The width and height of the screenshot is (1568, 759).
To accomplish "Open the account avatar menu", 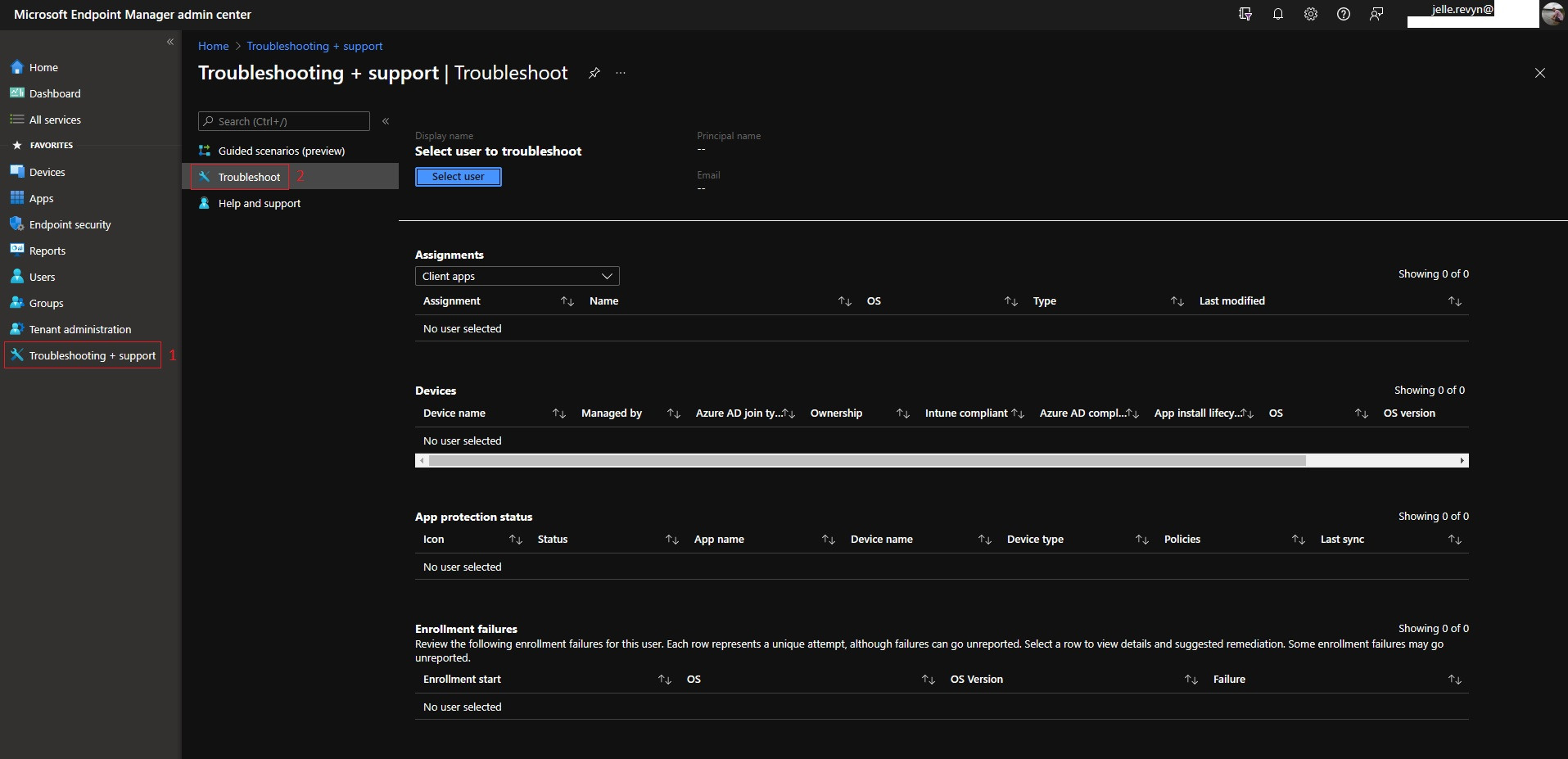I will (1552, 14).
